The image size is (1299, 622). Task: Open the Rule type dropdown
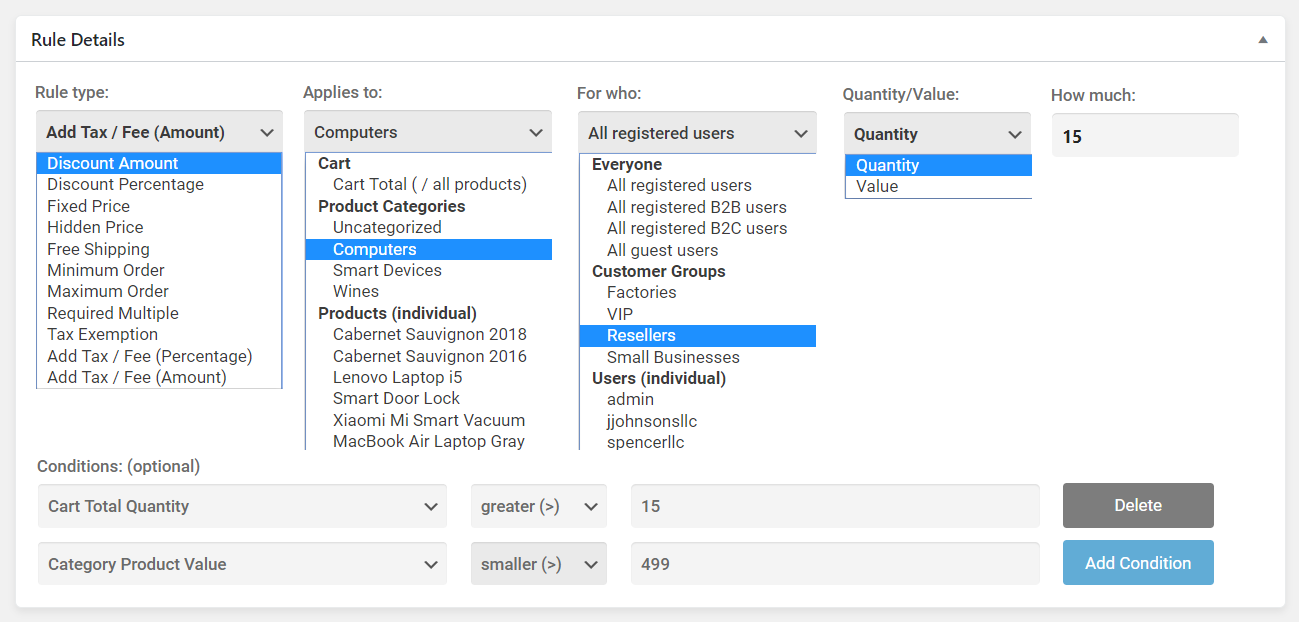tap(159, 132)
